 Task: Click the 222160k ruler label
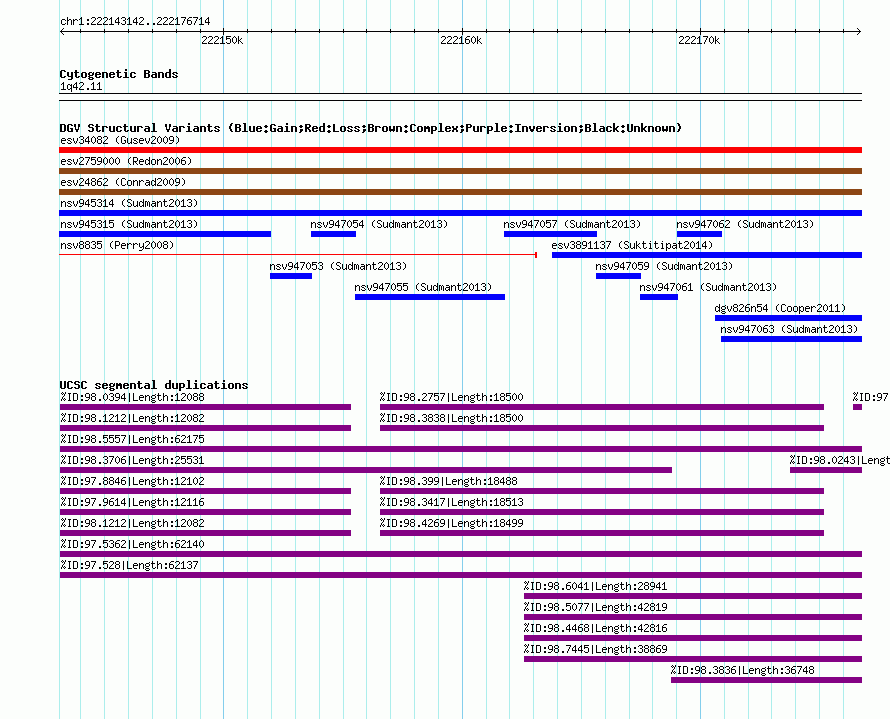pos(461,40)
